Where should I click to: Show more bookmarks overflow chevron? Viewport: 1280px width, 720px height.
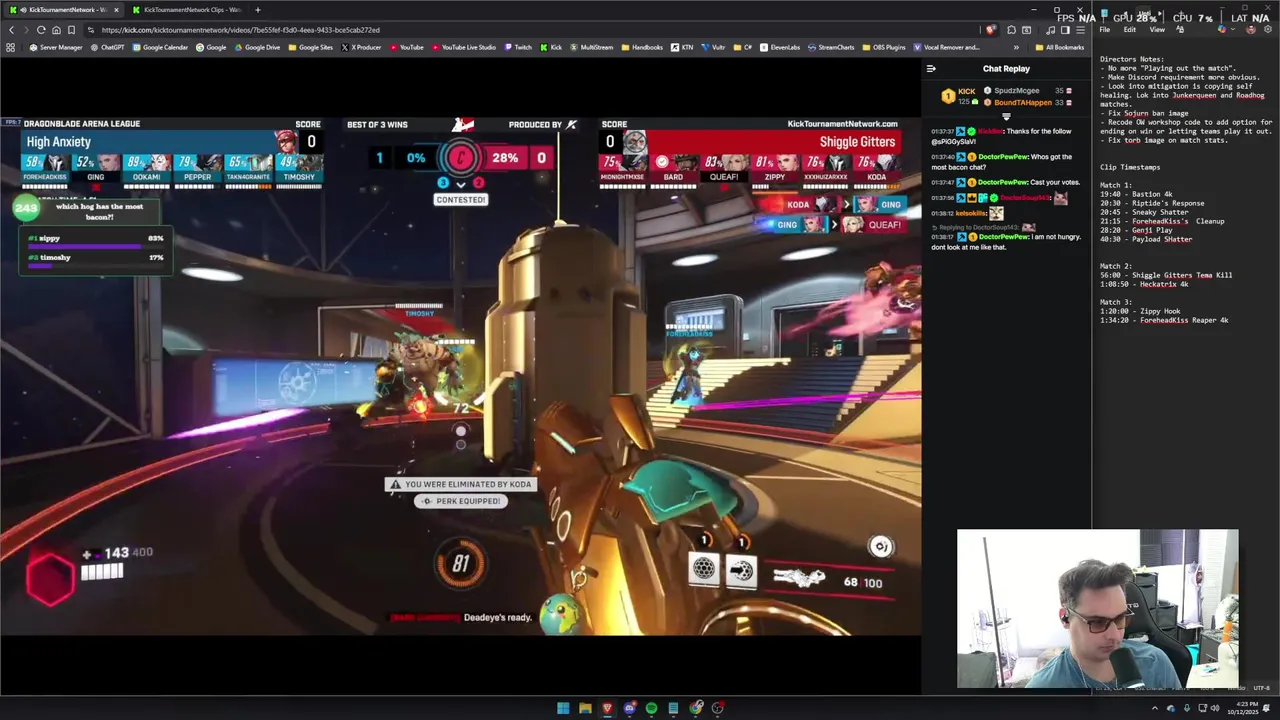[x=1016, y=47]
